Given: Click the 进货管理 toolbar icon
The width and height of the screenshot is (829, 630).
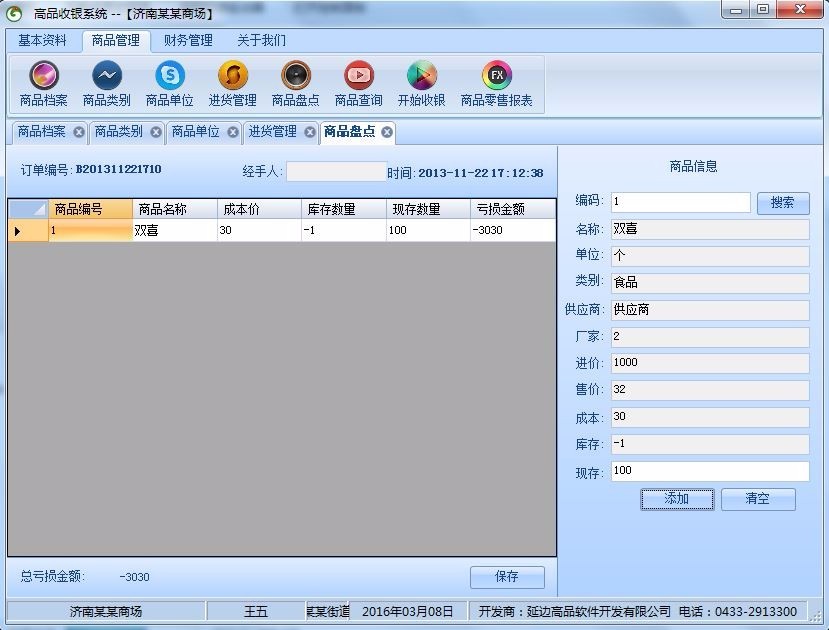Looking at the screenshot, I should pos(231,84).
